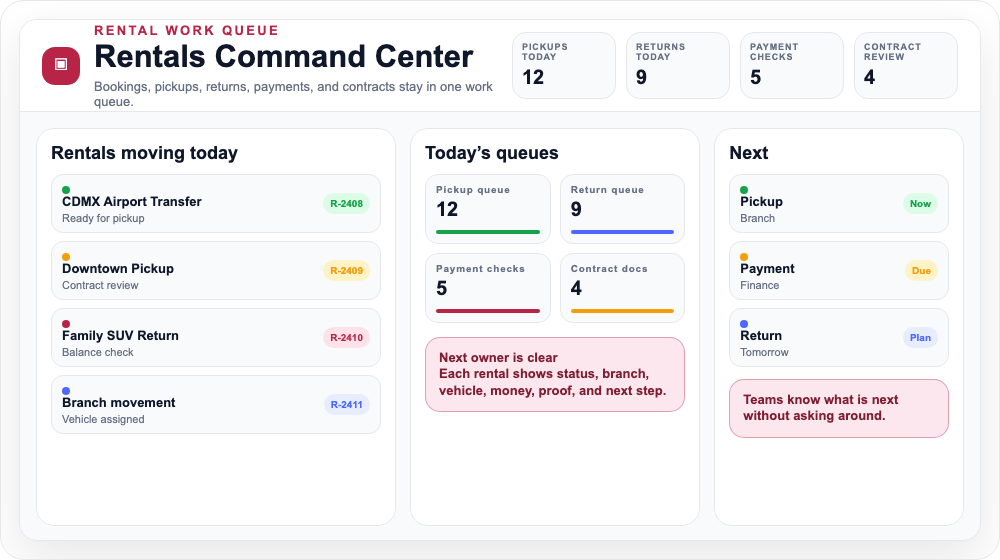Click the R-2408 badge
This screenshot has width=1000, height=560.
click(346, 203)
